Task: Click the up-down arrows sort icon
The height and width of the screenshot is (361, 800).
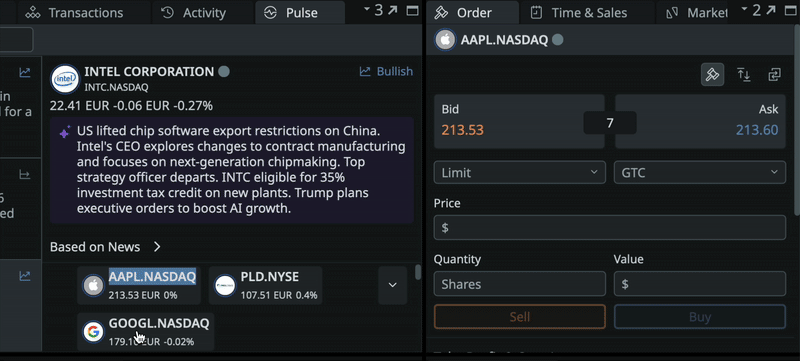Action: coord(743,75)
